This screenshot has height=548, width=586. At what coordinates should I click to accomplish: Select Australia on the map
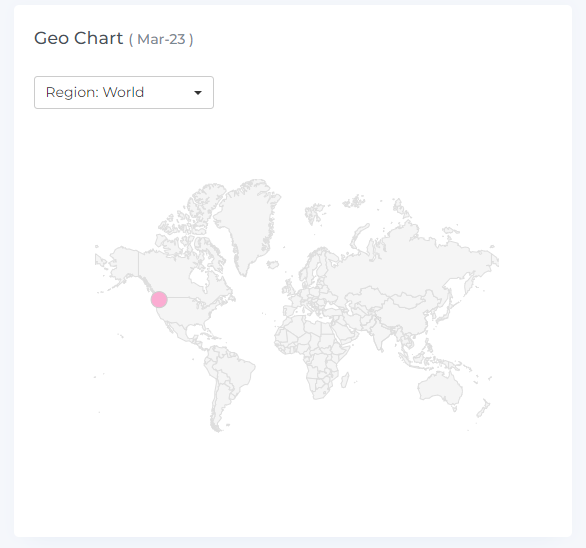(440, 390)
